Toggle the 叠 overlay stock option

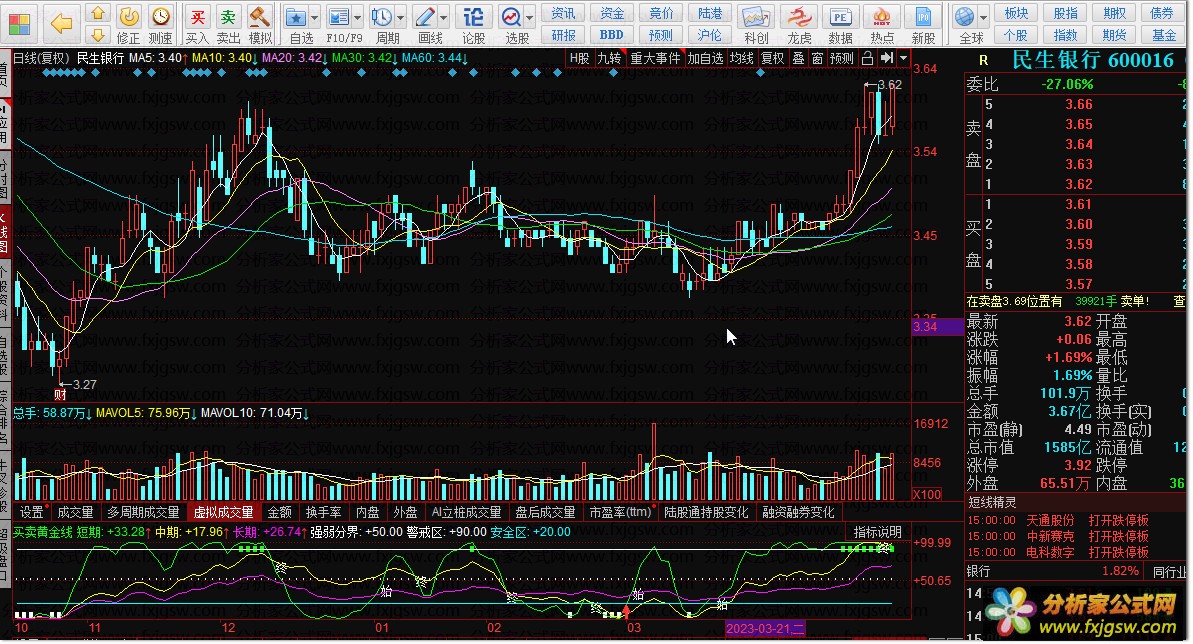coord(798,58)
